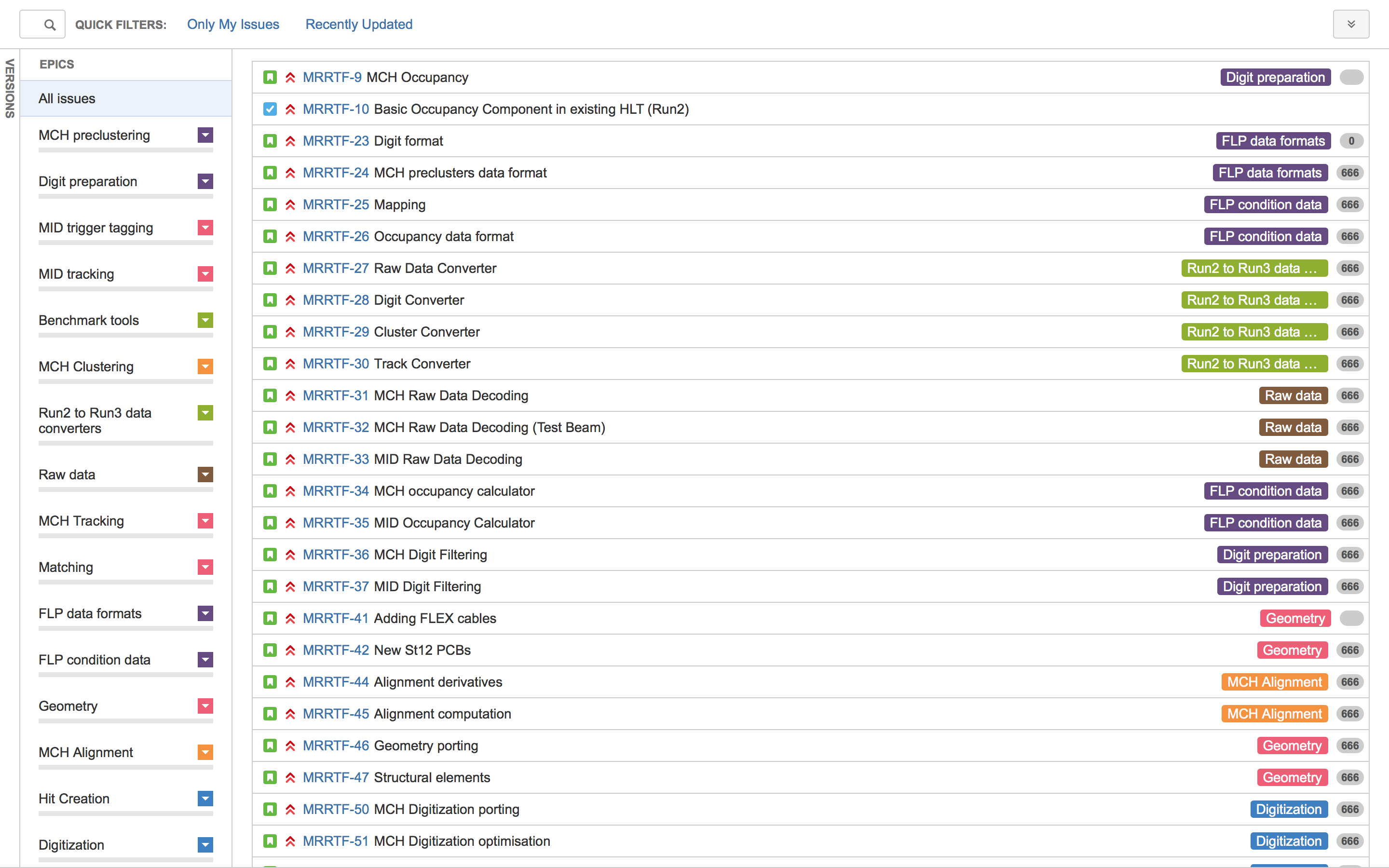The width and height of the screenshot is (1389, 868).
Task: Click the empty estimate badge on MRRTF-41
Action: pos(1351,618)
